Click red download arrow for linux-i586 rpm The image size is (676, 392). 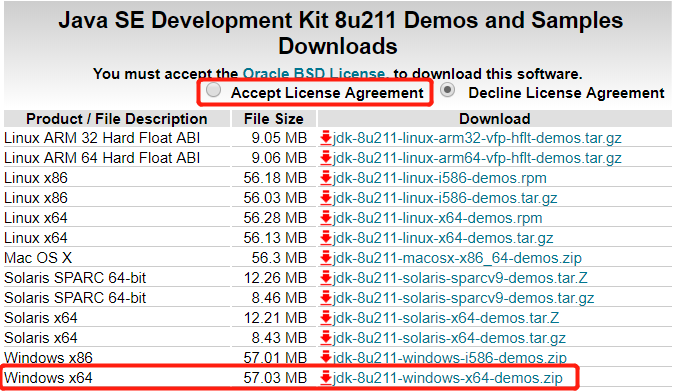[x=326, y=178]
